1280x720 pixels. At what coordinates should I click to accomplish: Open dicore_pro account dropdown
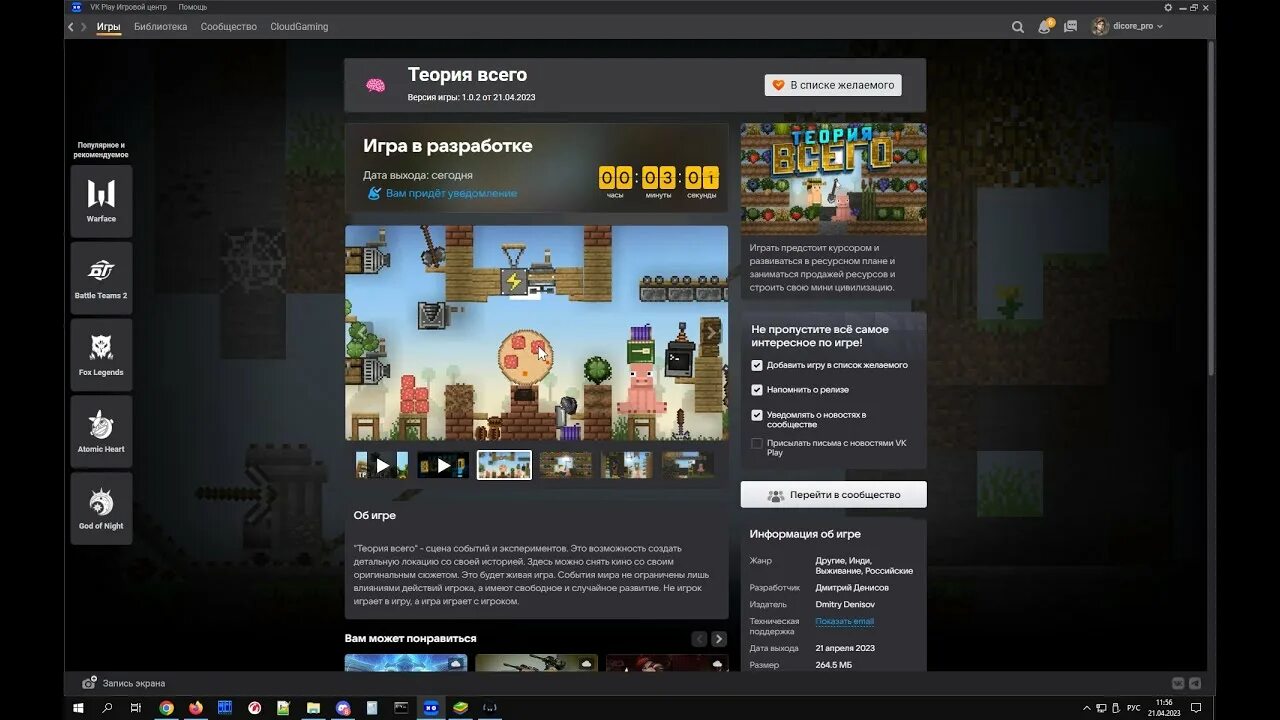tap(1160, 27)
